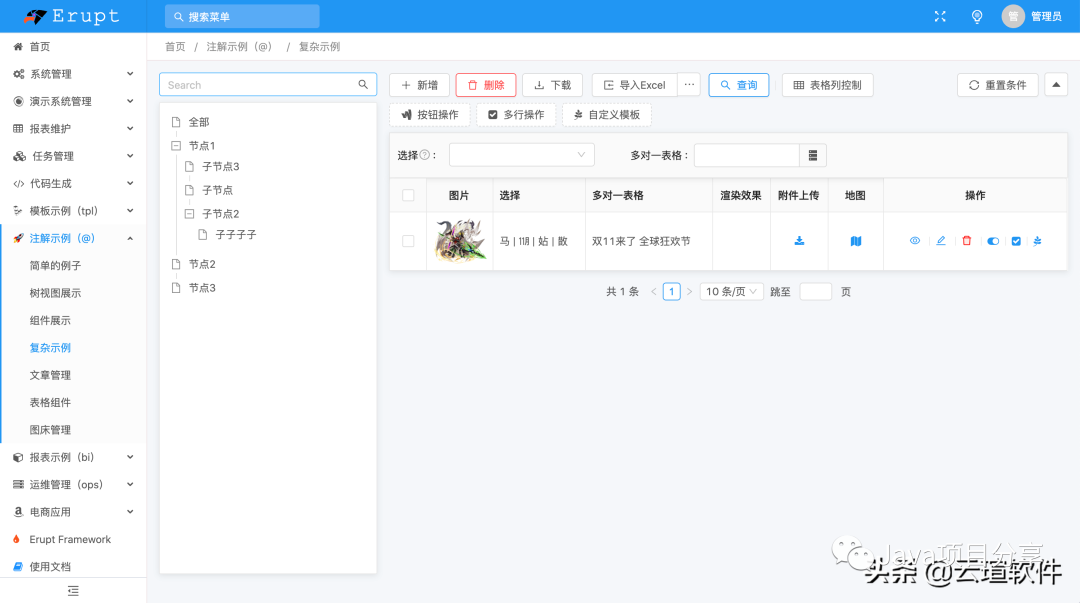Click the red trash delete icon in the row
Image resolution: width=1080 pixels, height=603 pixels.
[x=967, y=241]
